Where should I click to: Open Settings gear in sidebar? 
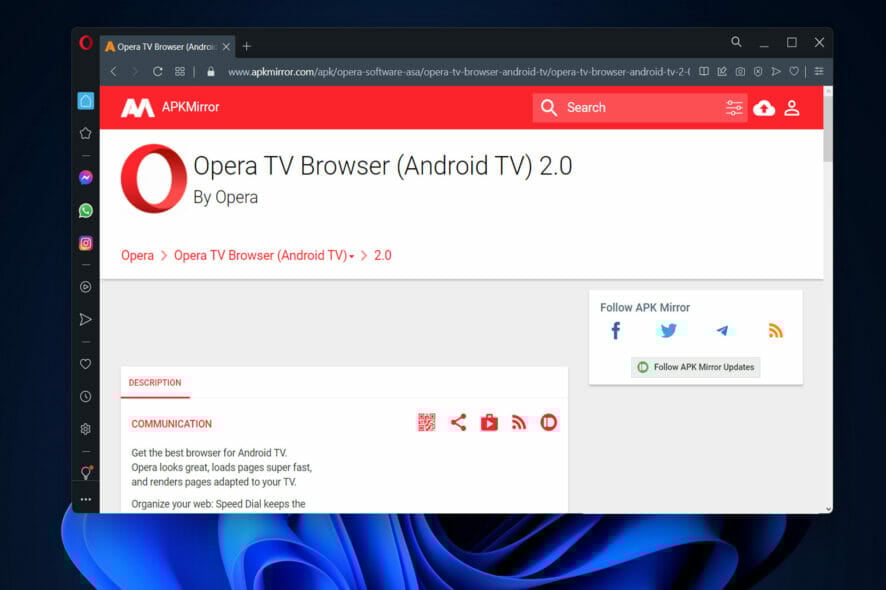pos(85,429)
